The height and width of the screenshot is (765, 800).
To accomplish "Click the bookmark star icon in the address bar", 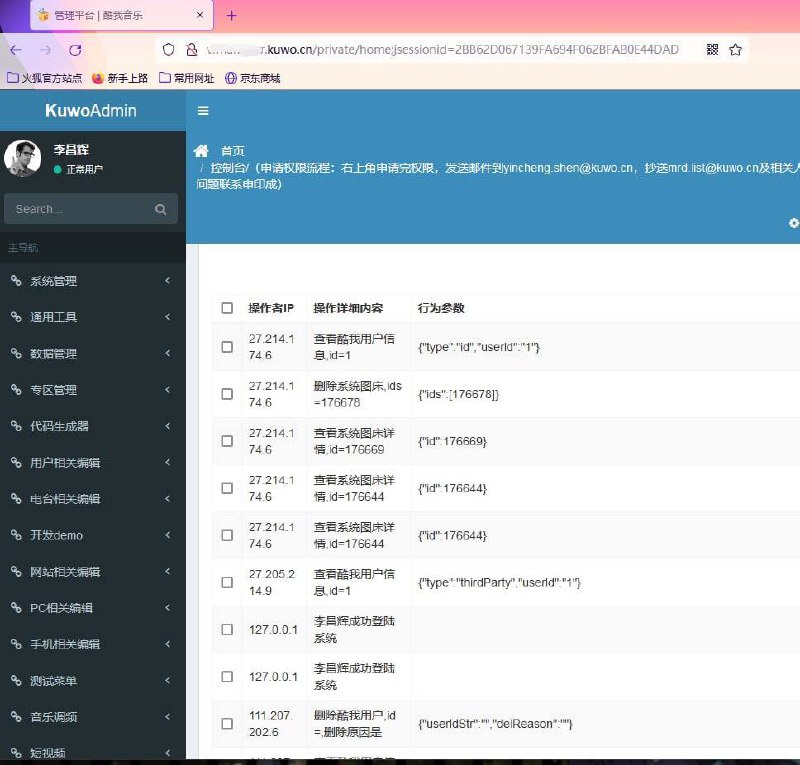I will pyautogui.click(x=736, y=48).
